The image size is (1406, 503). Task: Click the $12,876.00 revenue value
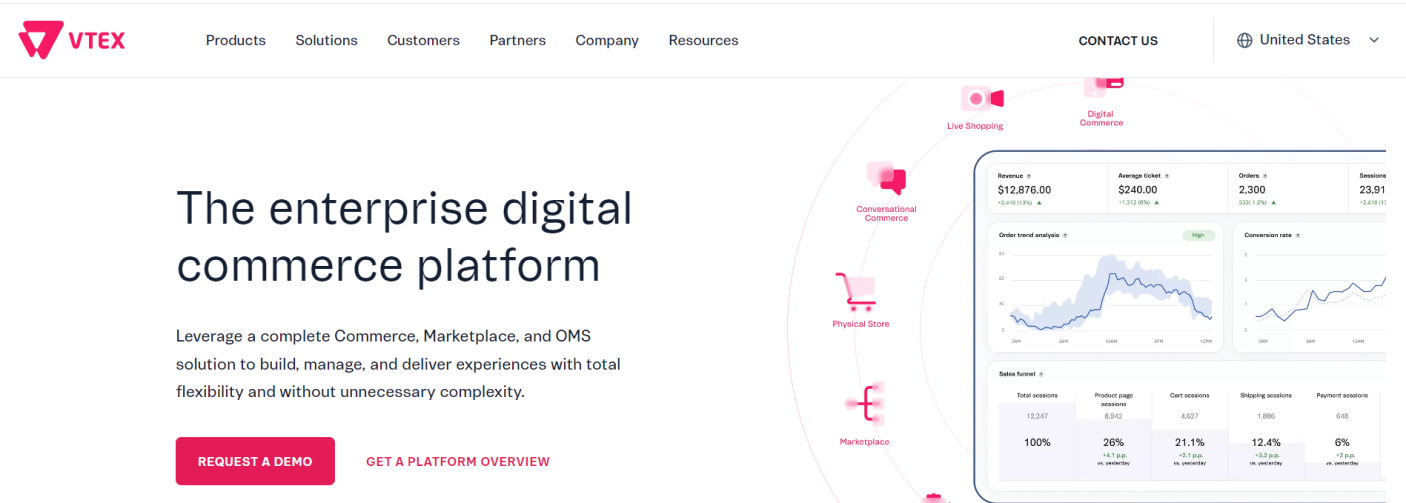pyautogui.click(x=1024, y=190)
